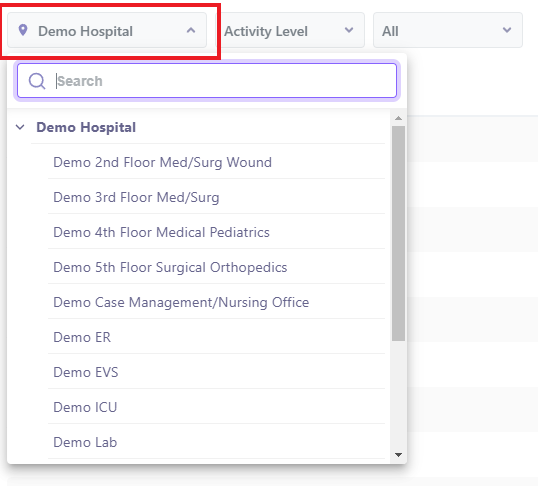
Task: Click the scrollbar up arrow
Action: [x=398, y=118]
